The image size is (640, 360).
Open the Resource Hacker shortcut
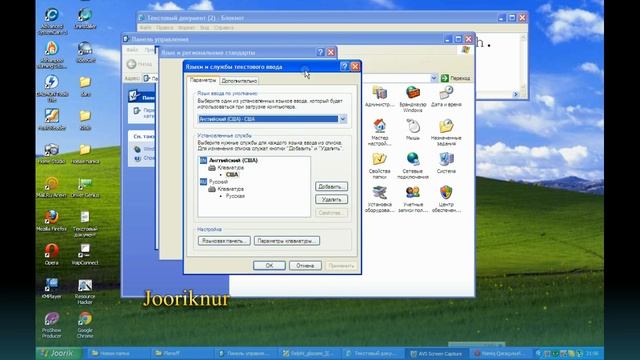pos(85,291)
